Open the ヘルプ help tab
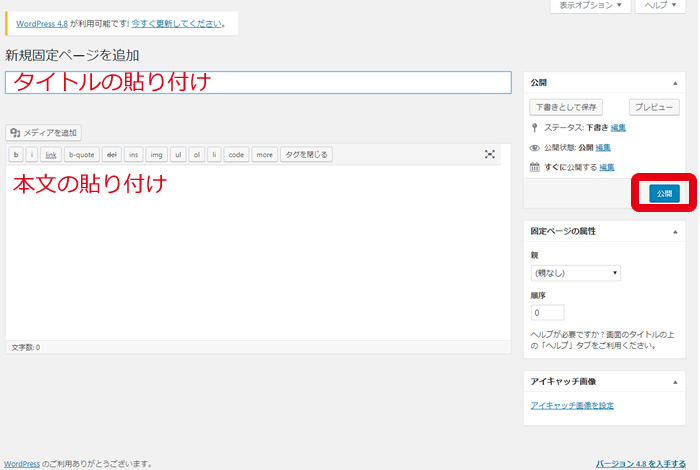 (x=660, y=5)
